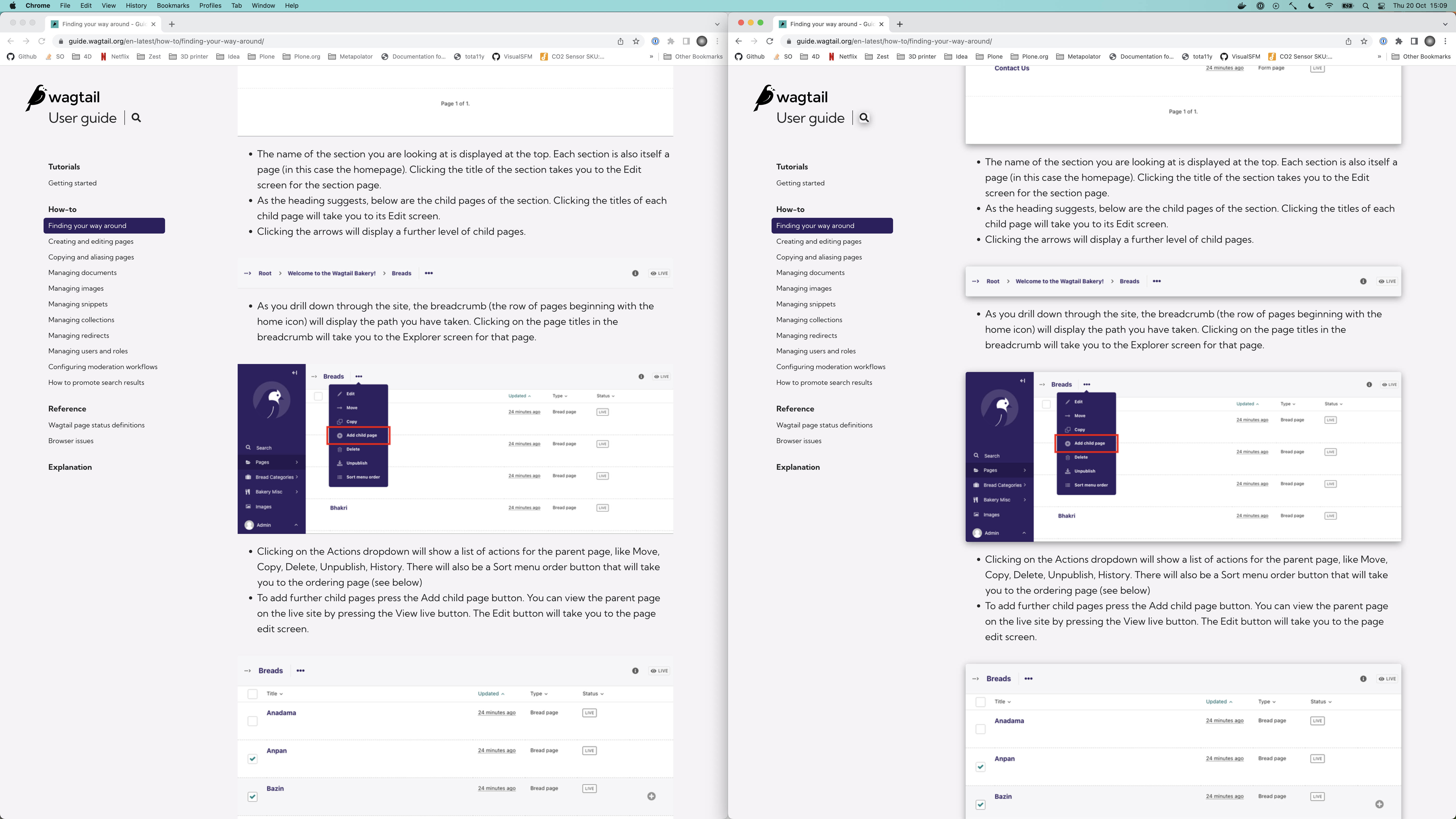Expand the Pages chevron in the admin sidebar
The image size is (1456, 819).
click(296, 462)
